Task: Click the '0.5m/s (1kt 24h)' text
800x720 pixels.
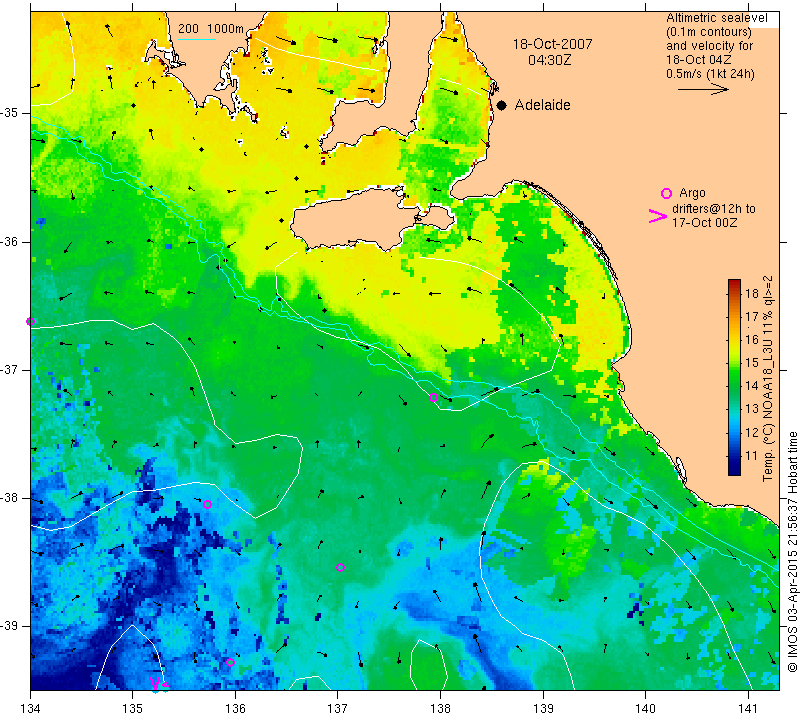Action: pos(710,74)
